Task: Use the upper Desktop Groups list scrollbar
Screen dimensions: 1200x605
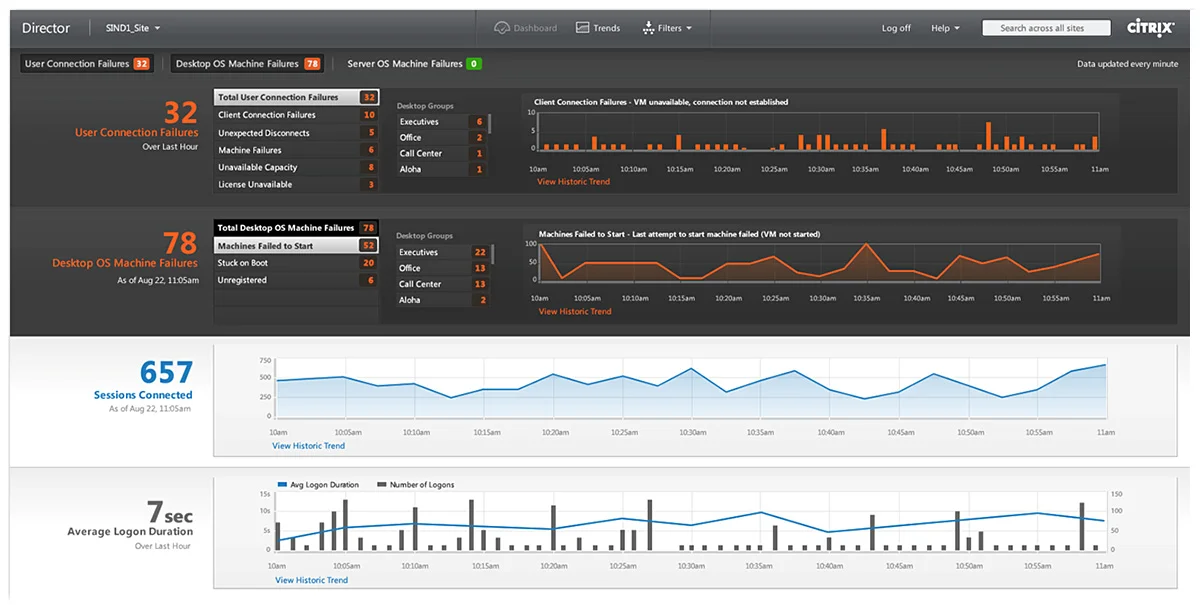Action: click(x=490, y=124)
